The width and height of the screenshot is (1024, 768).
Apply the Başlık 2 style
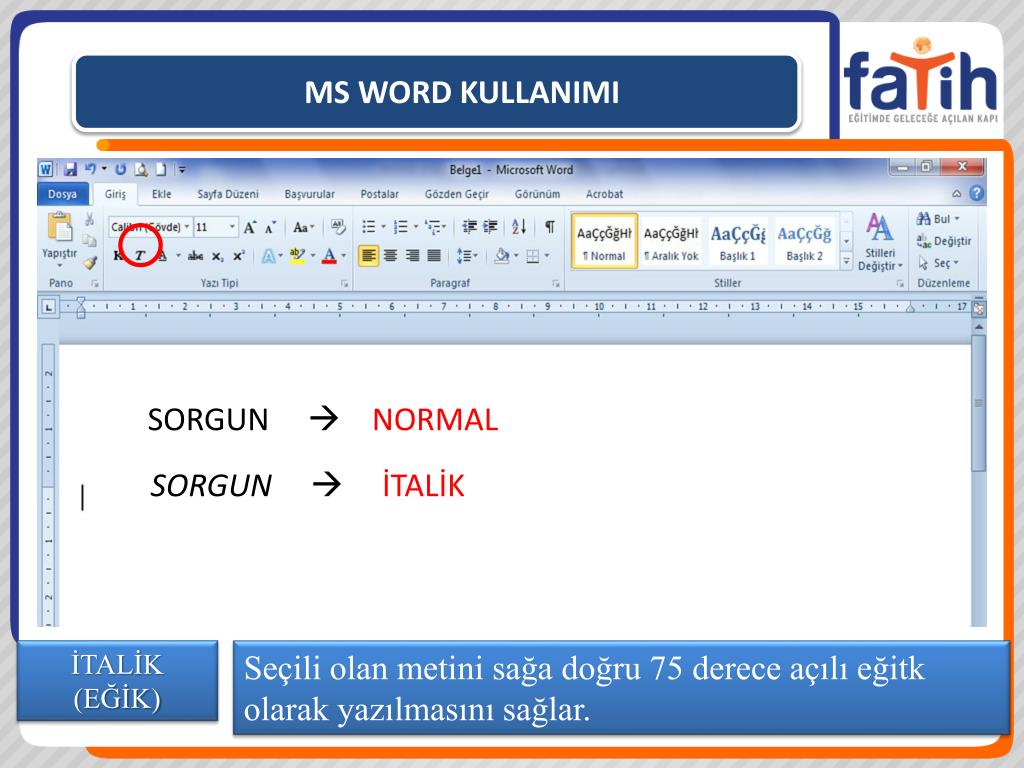coord(804,241)
